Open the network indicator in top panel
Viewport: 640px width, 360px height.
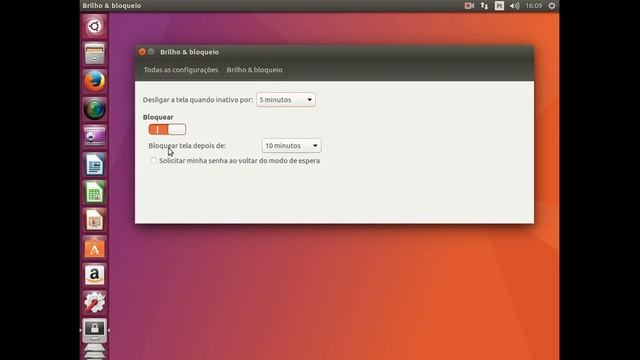pyautogui.click(x=484, y=6)
